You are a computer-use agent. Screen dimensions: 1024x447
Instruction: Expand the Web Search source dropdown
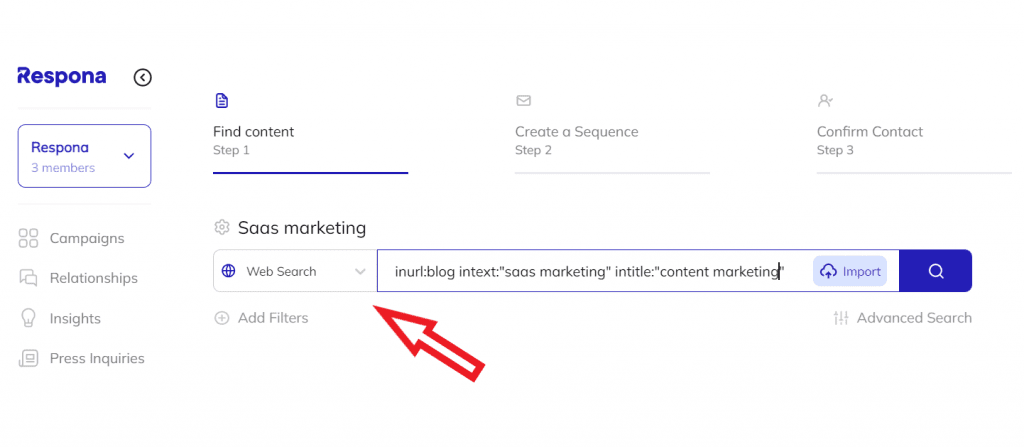295,271
